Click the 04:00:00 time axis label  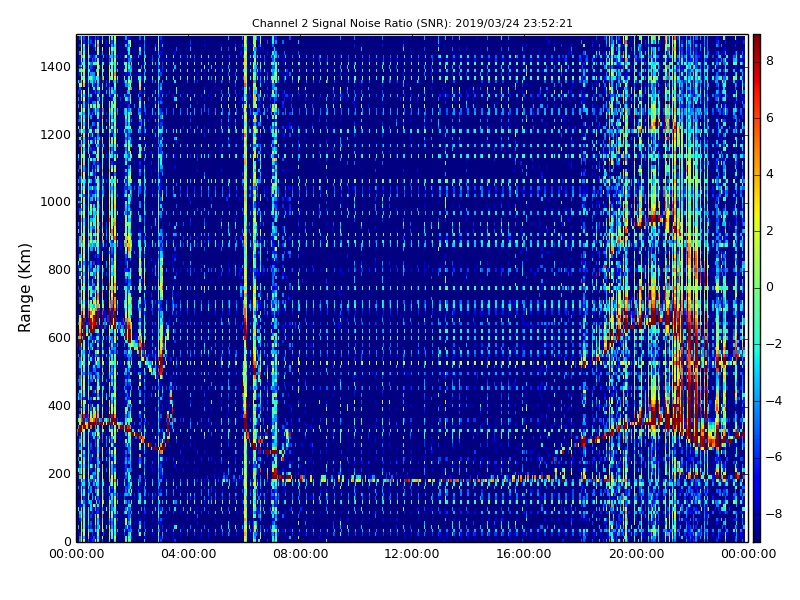coord(188,554)
